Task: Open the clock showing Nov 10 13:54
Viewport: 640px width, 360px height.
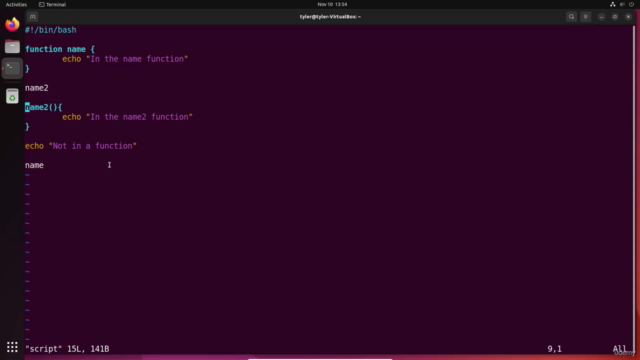Action: coord(332,4)
